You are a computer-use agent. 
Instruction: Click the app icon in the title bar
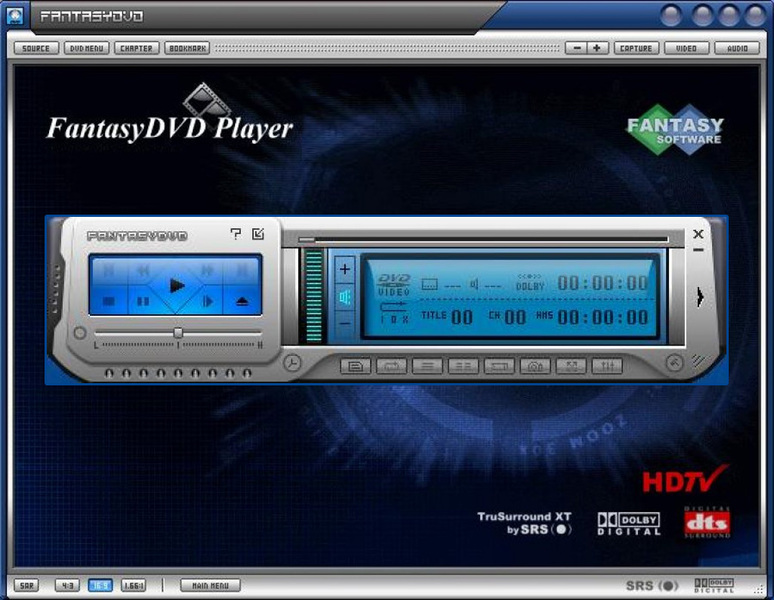[x=16, y=15]
